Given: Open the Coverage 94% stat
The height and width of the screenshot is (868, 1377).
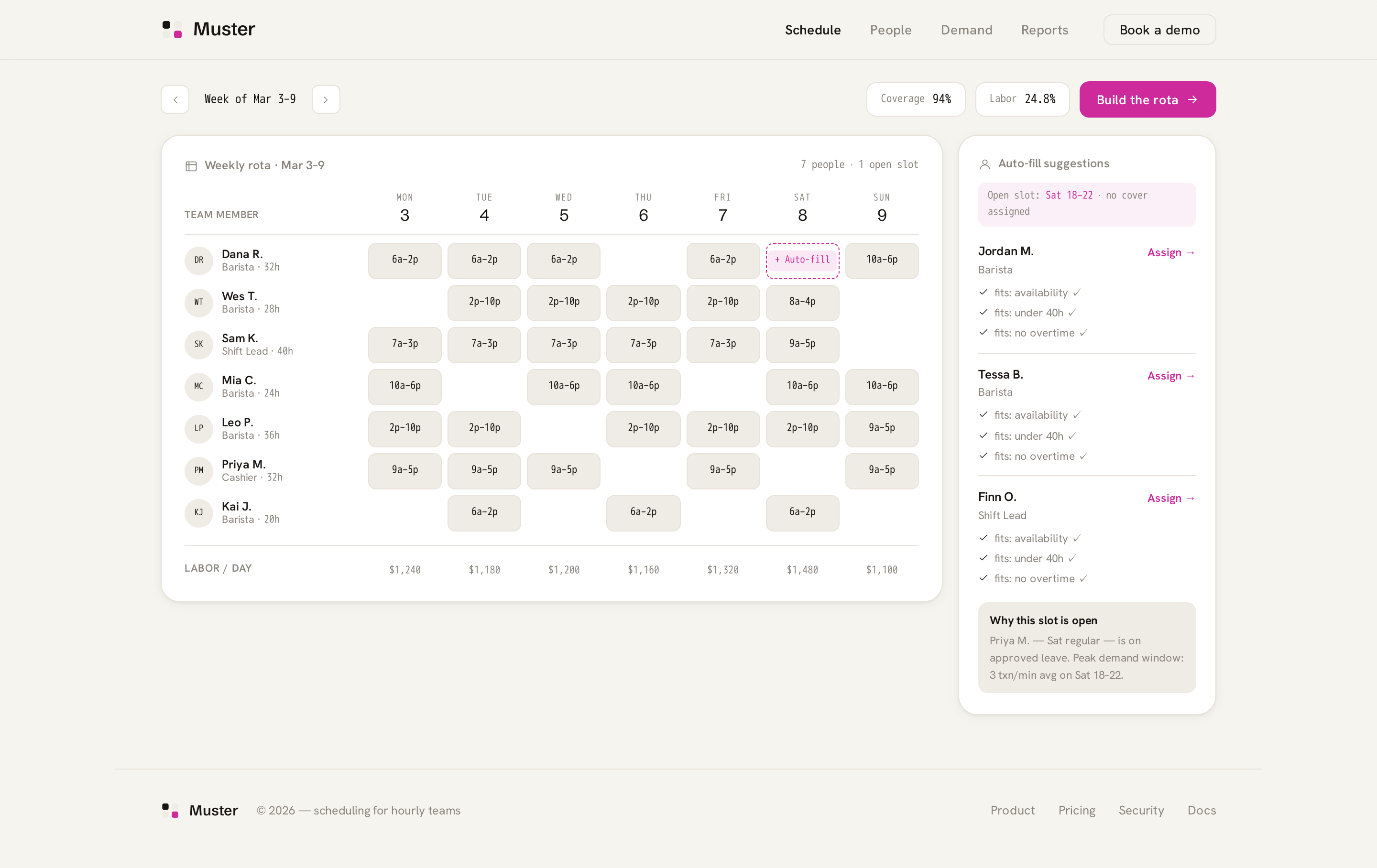Looking at the screenshot, I should click(x=916, y=99).
